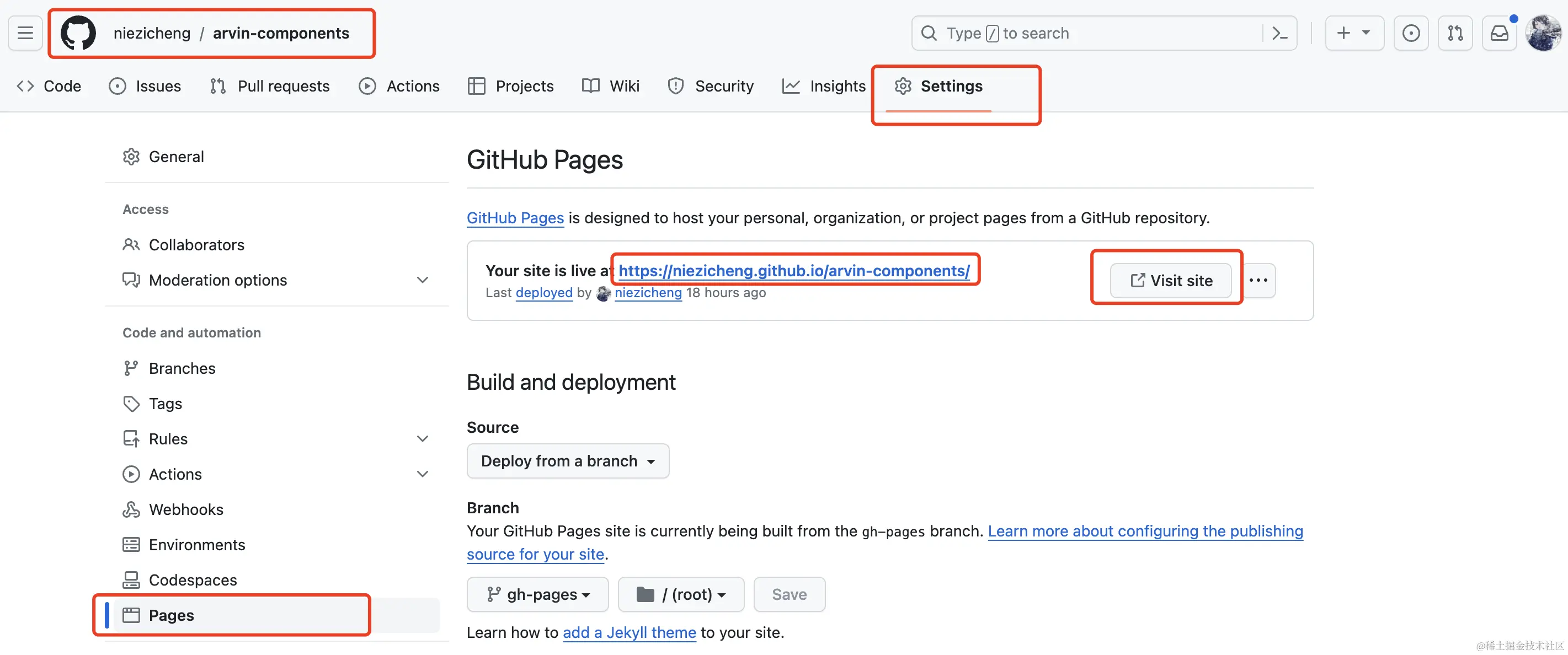This screenshot has height=655, width=1568.
Task: Open Rules in sidebar
Action: (x=277, y=439)
